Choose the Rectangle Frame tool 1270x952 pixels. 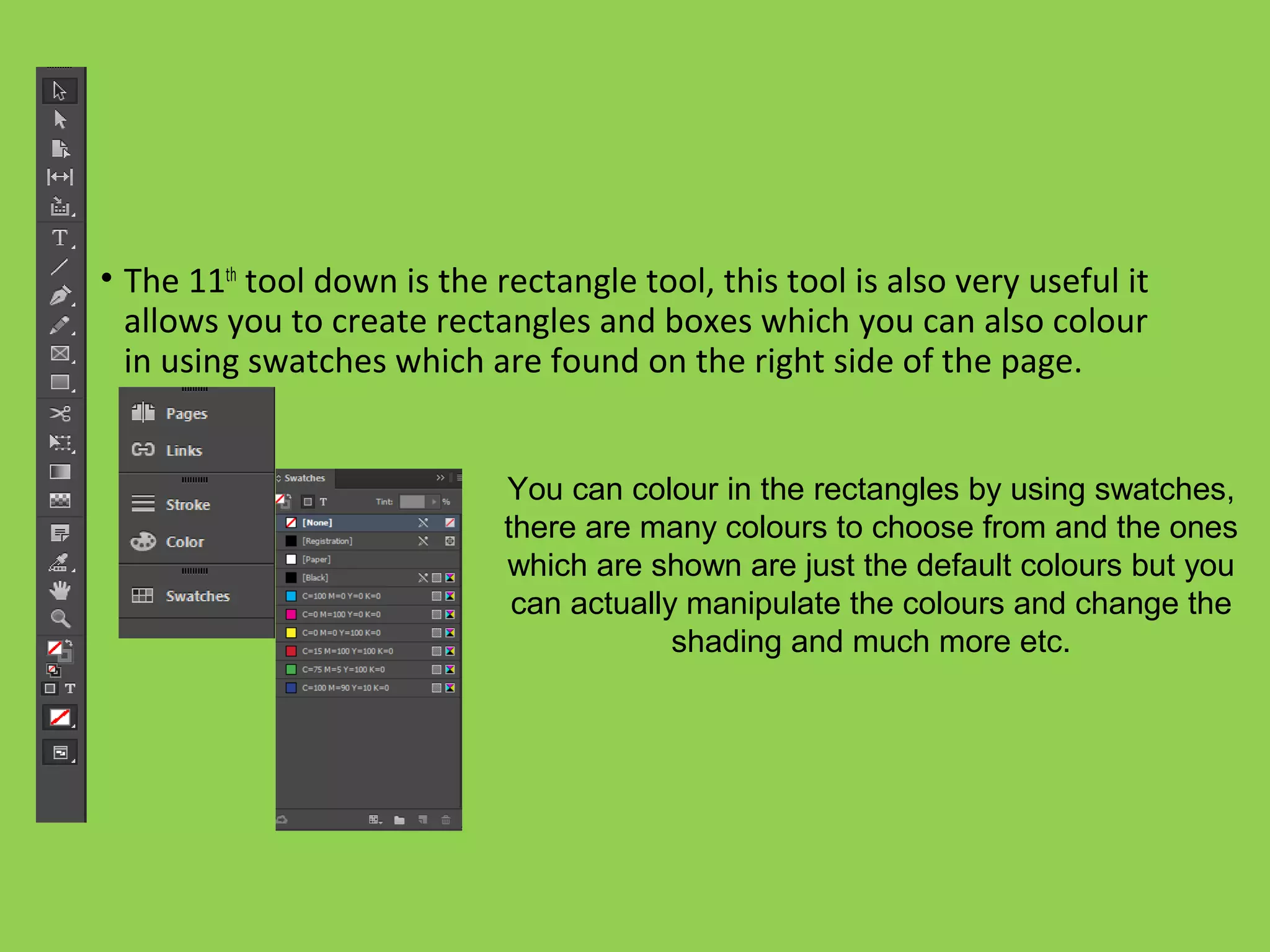[x=60, y=353]
